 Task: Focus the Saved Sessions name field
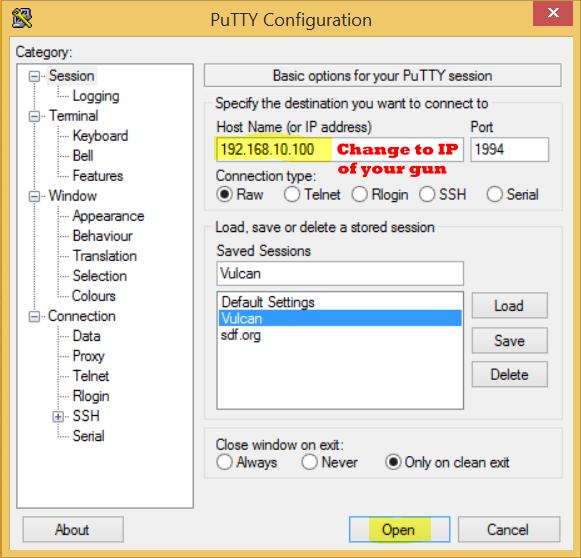340,273
